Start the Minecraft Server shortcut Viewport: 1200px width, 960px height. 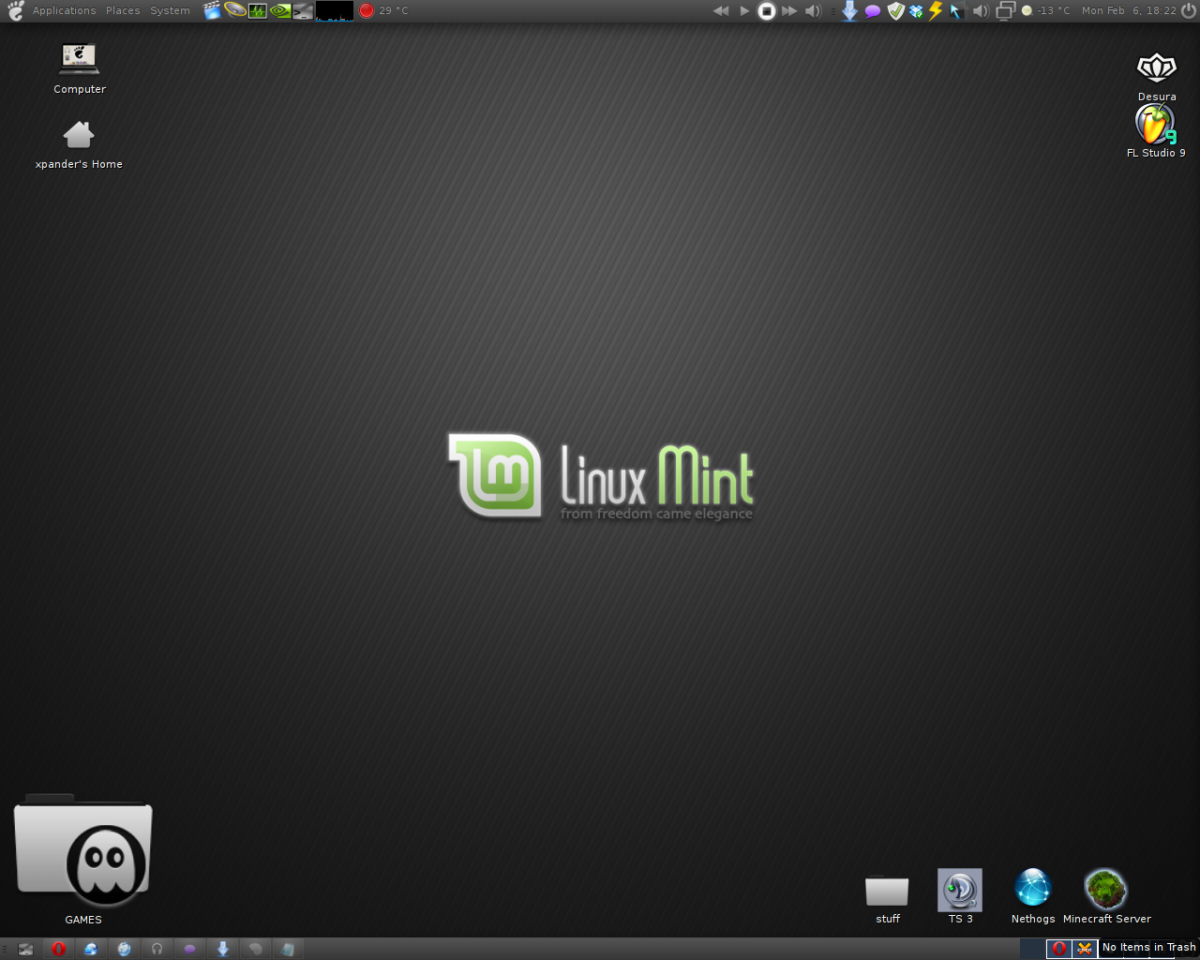pyautogui.click(x=1106, y=889)
